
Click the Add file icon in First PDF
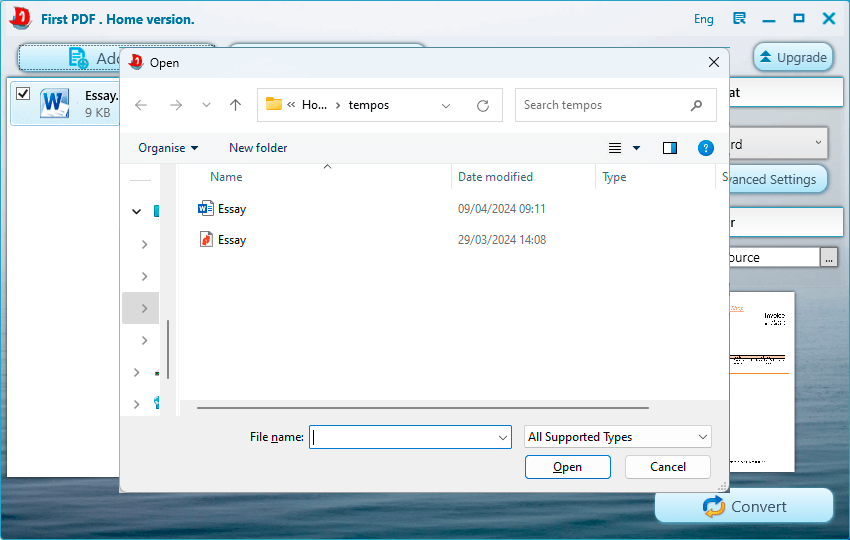point(78,59)
